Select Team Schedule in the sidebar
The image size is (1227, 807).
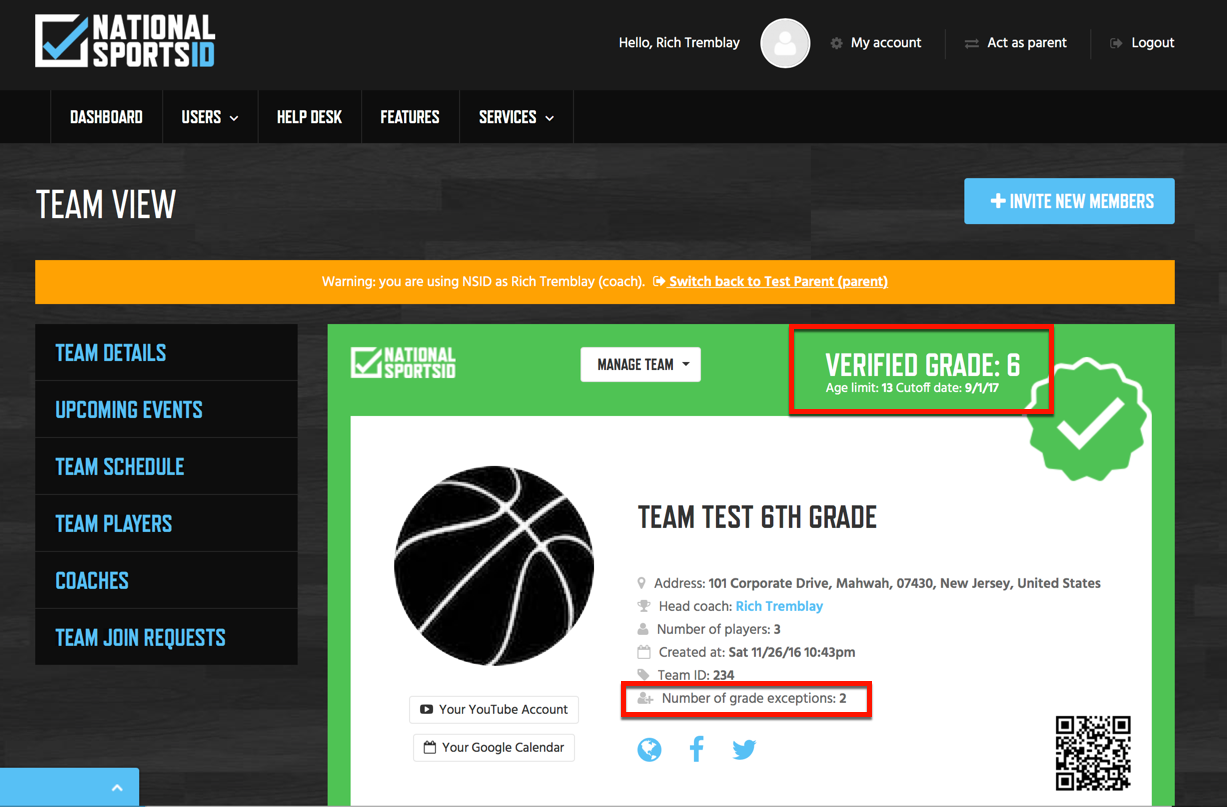pyautogui.click(x=166, y=466)
